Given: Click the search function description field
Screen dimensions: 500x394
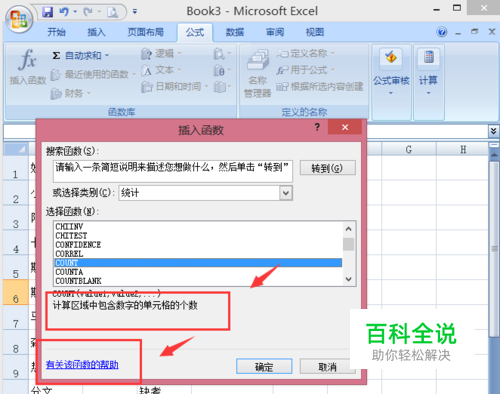Looking at the screenshot, I should (173, 171).
